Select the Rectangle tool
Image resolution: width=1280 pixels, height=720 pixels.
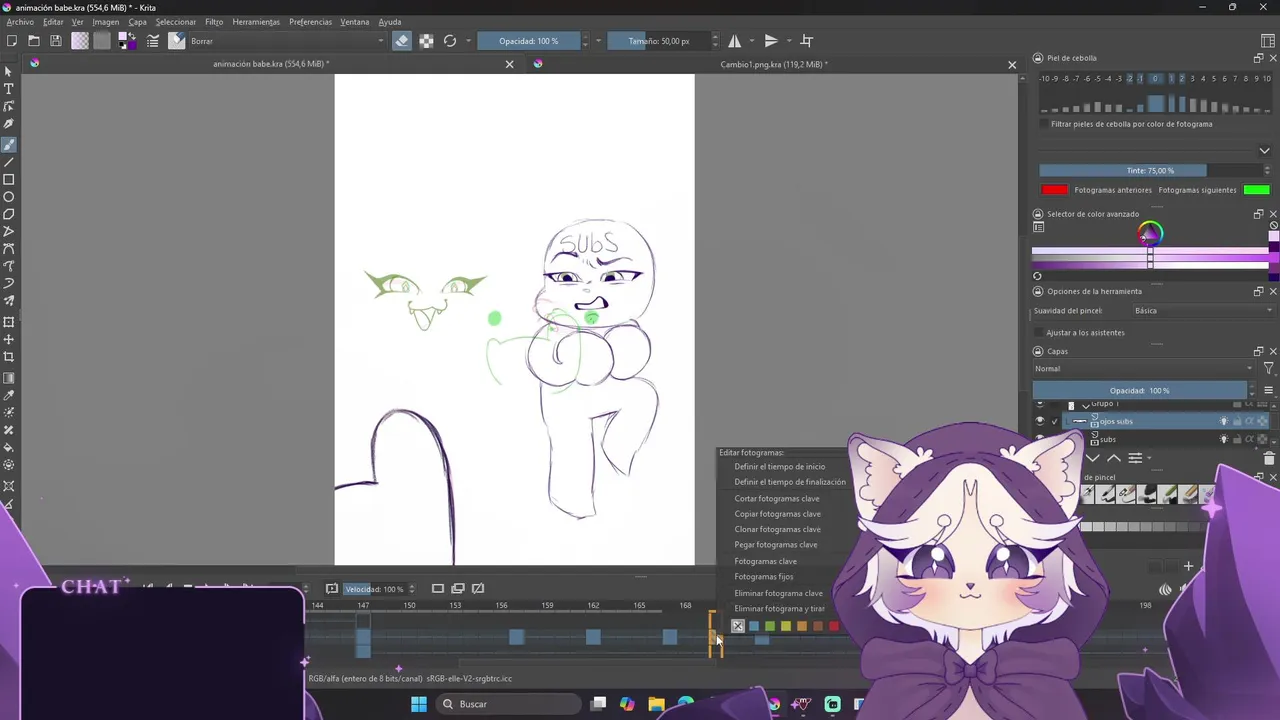[x=9, y=180]
